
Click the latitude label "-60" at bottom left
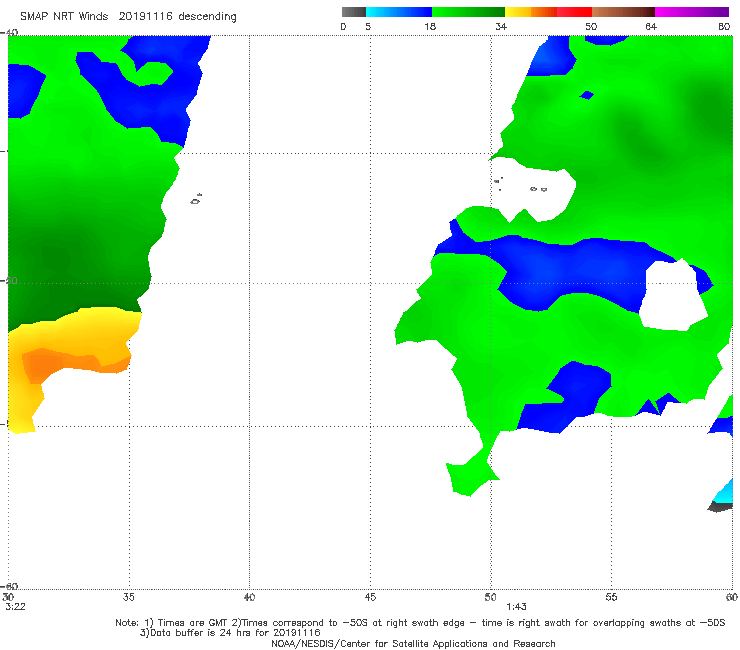coord(9,586)
